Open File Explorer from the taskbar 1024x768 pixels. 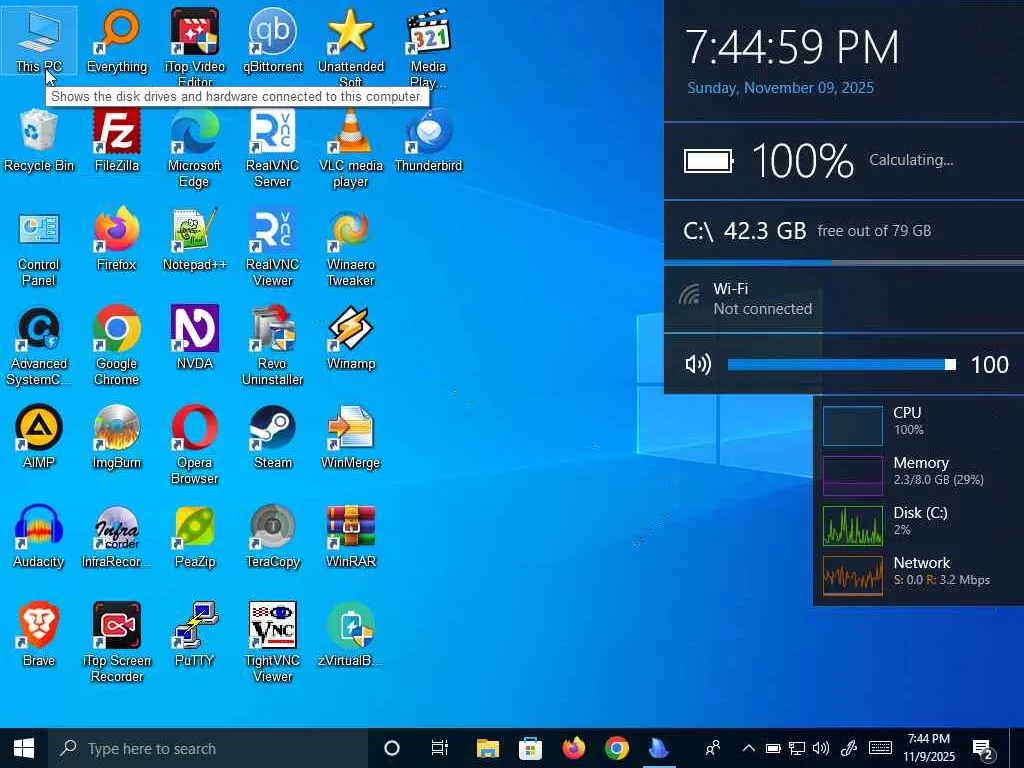(x=487, y=748)
